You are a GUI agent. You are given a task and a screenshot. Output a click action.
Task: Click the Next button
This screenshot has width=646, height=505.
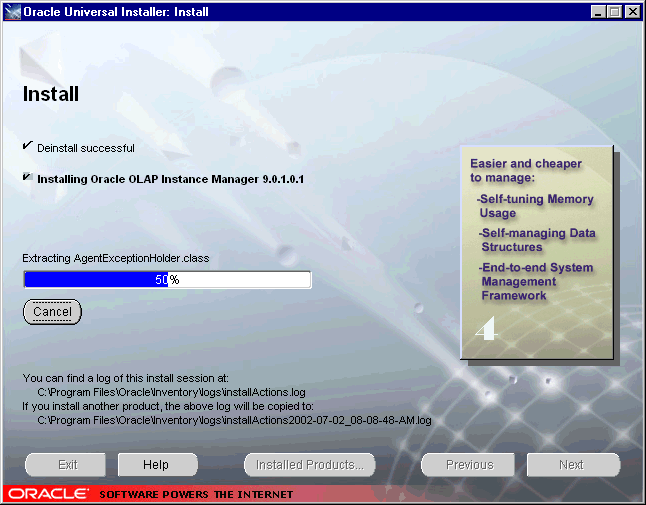(x=573, y=465)
